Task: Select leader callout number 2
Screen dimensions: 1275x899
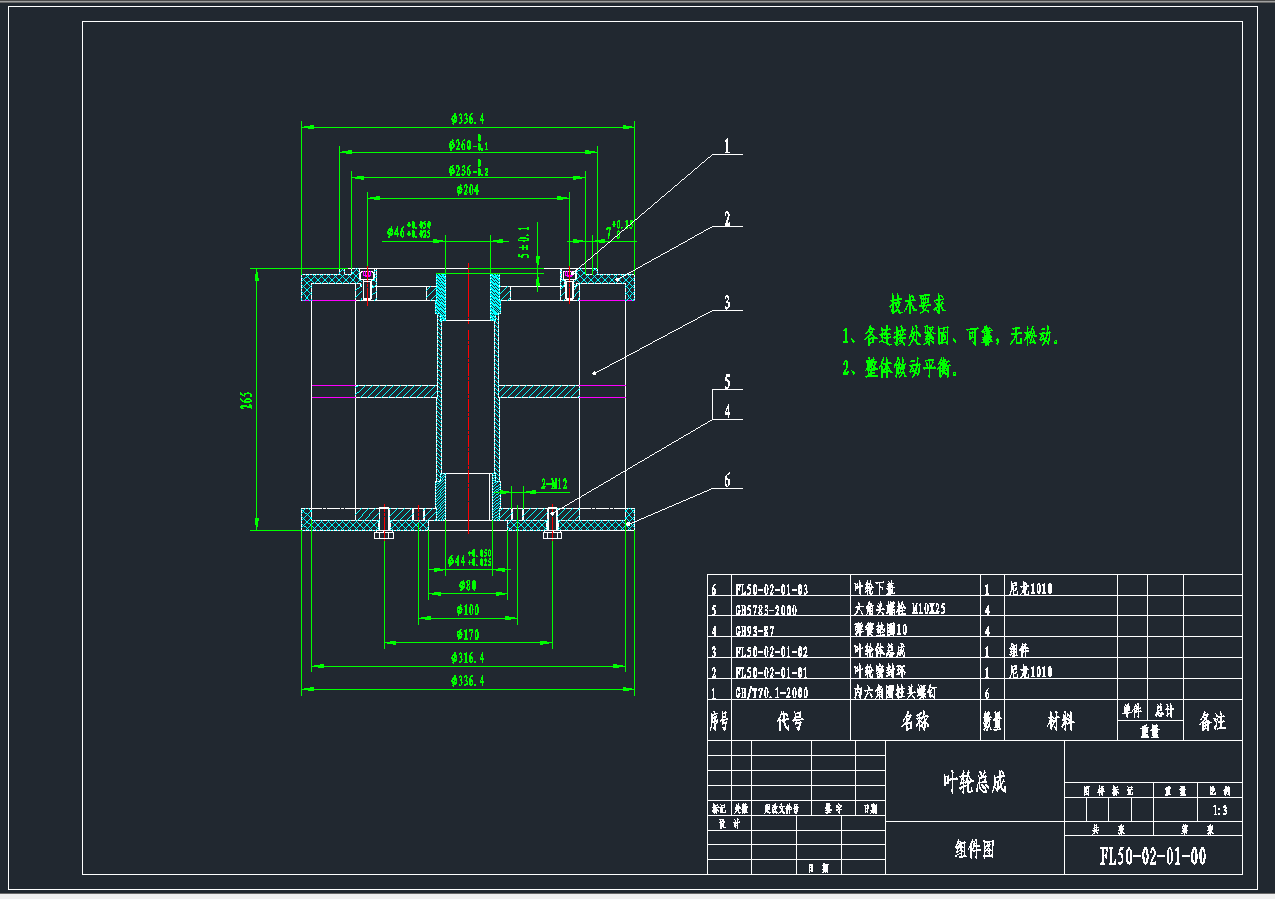Action: [728, 219]
